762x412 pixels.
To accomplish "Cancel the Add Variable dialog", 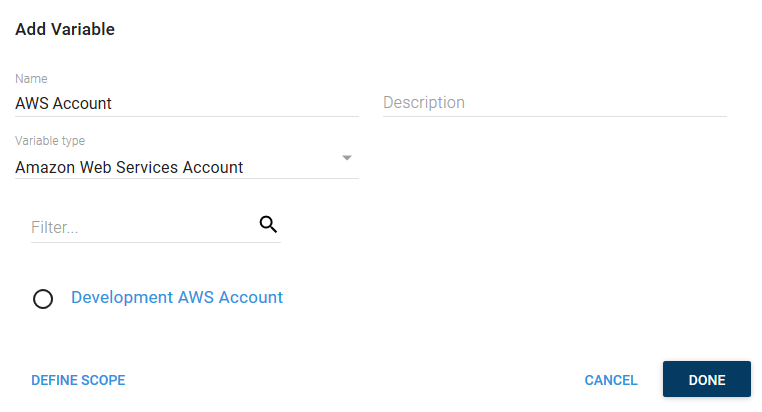I will pos(611,380).
